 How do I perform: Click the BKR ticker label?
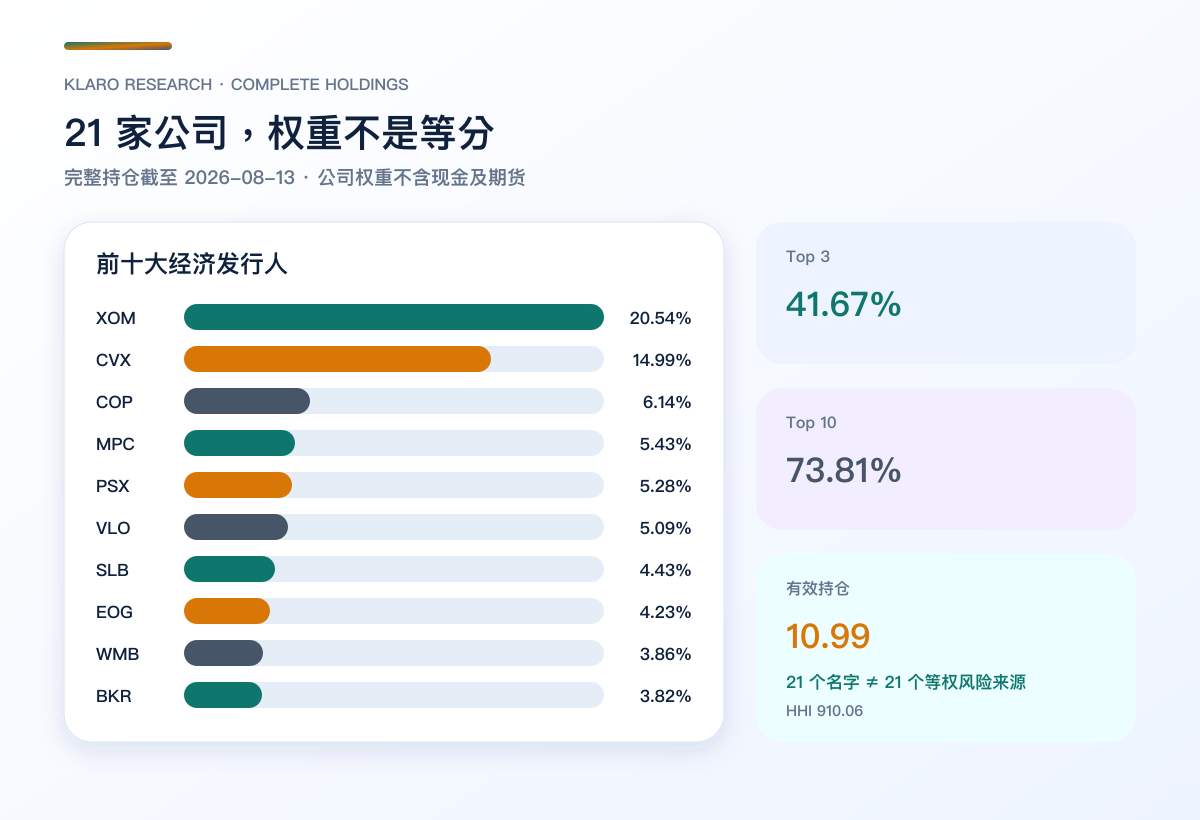click(114, 696)
